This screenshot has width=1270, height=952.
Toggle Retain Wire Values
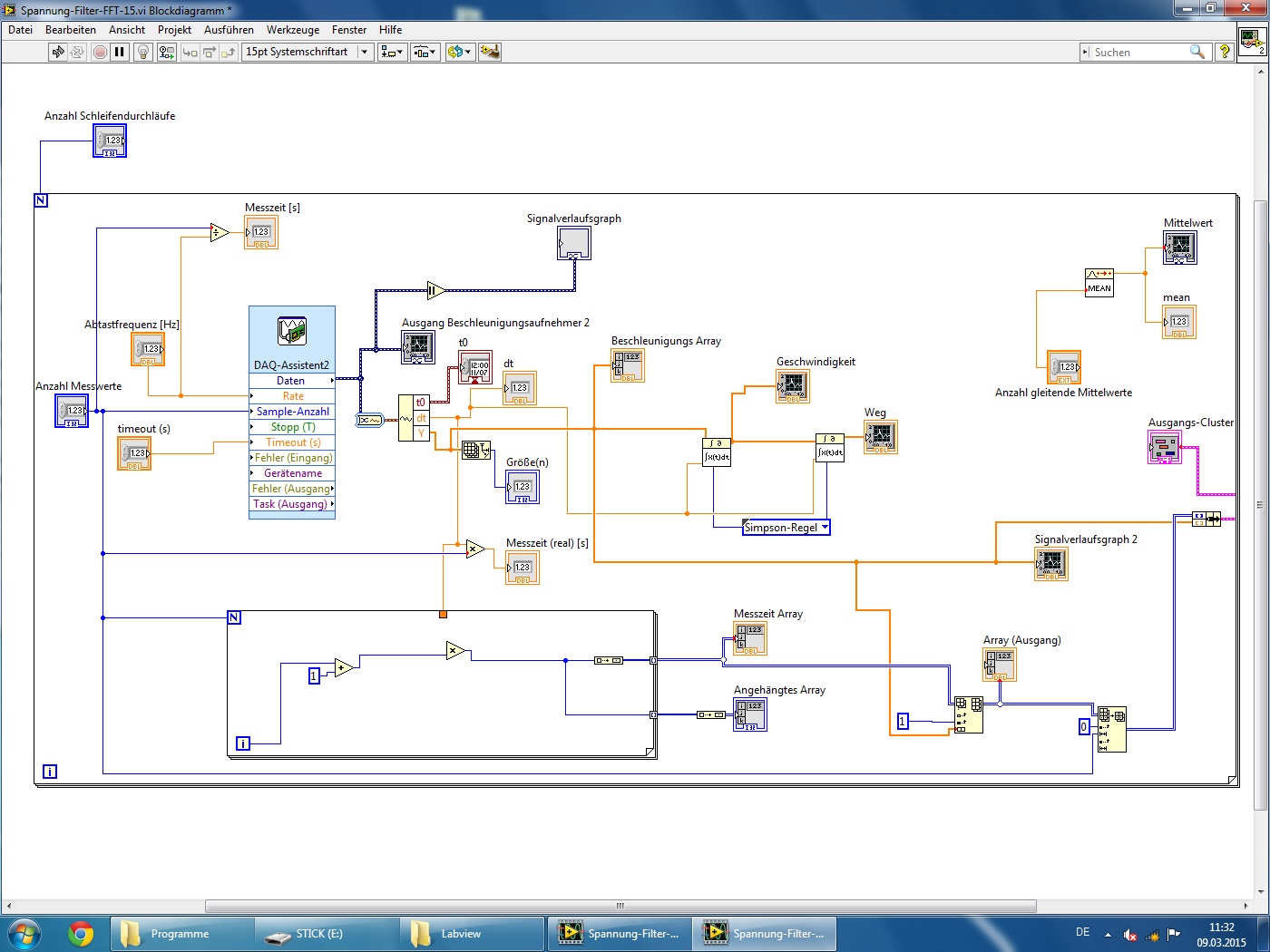point(166,52)
